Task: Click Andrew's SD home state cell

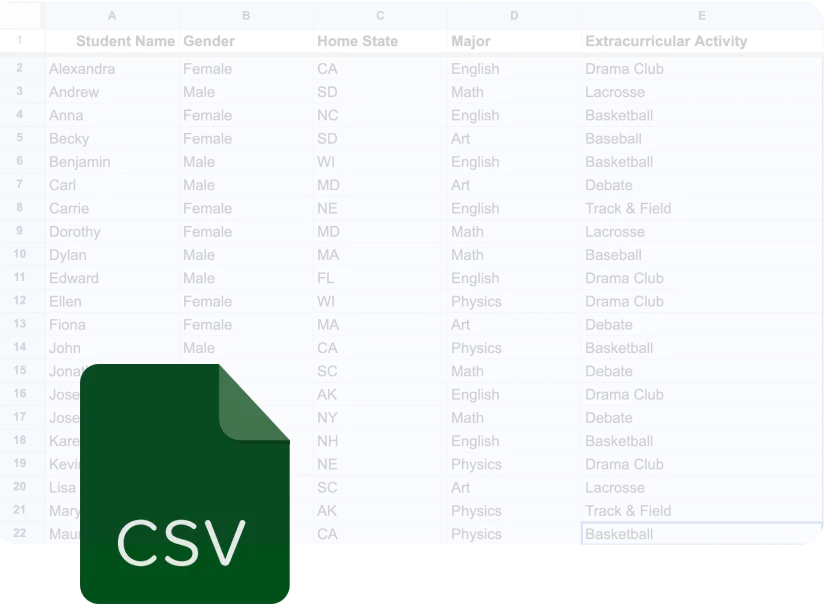Action: pyautogui.click(x=380, y=92)
